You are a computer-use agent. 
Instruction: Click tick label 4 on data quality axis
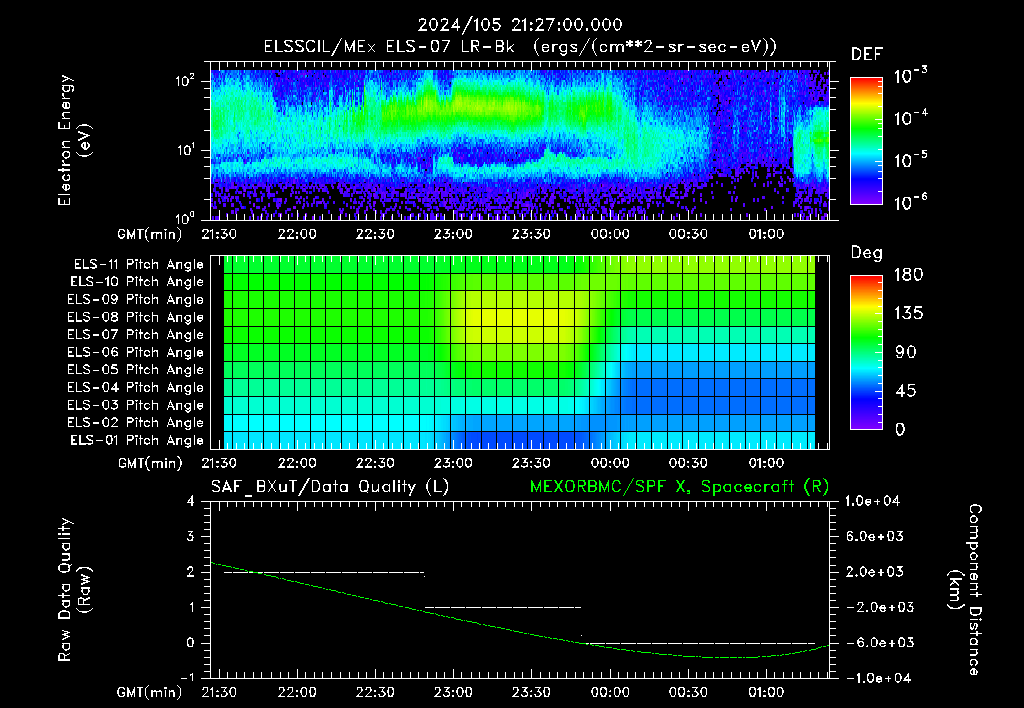[191, 501]
